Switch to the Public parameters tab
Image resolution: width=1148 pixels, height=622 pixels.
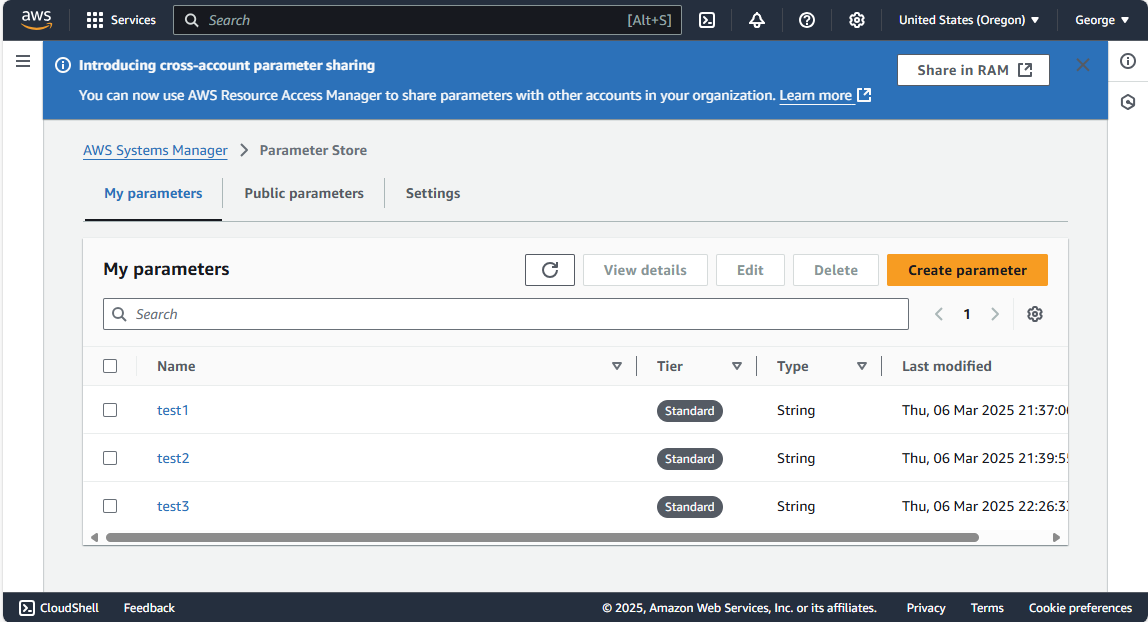(x=304, y=193)
